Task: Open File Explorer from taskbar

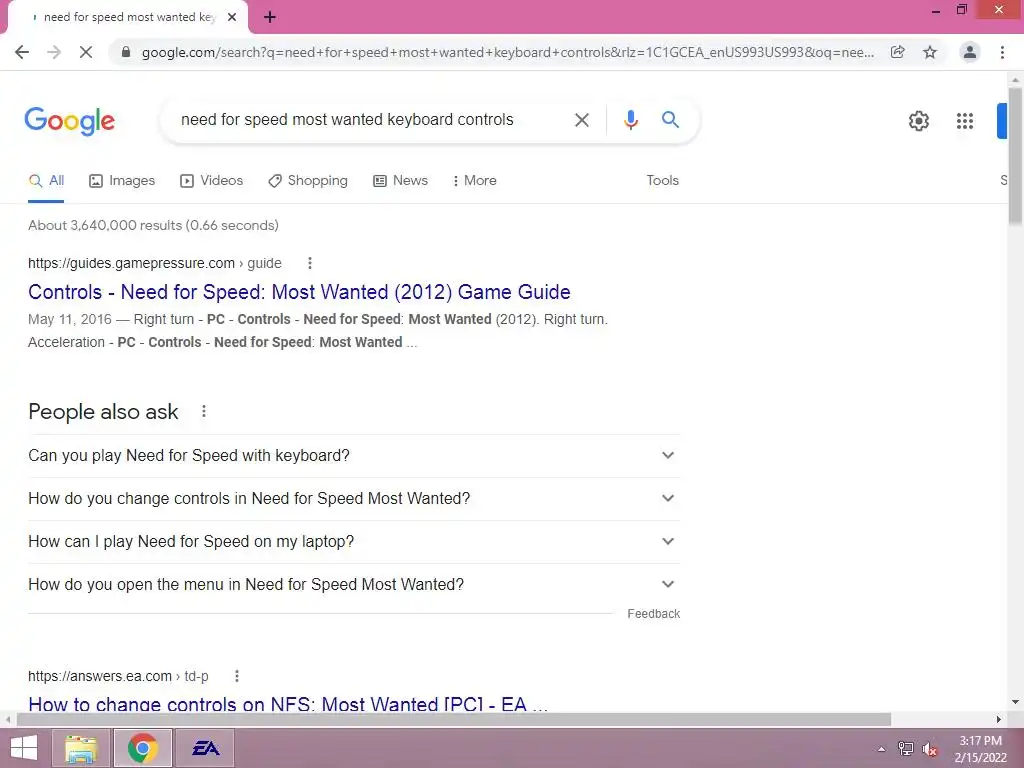Action: click(x=81, y=748)
